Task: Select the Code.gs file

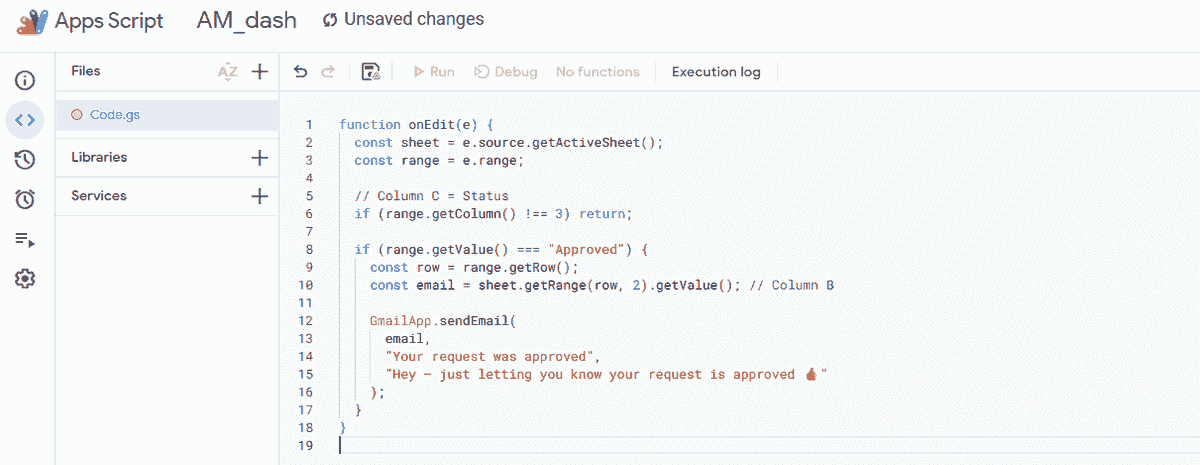Action: 115,115
